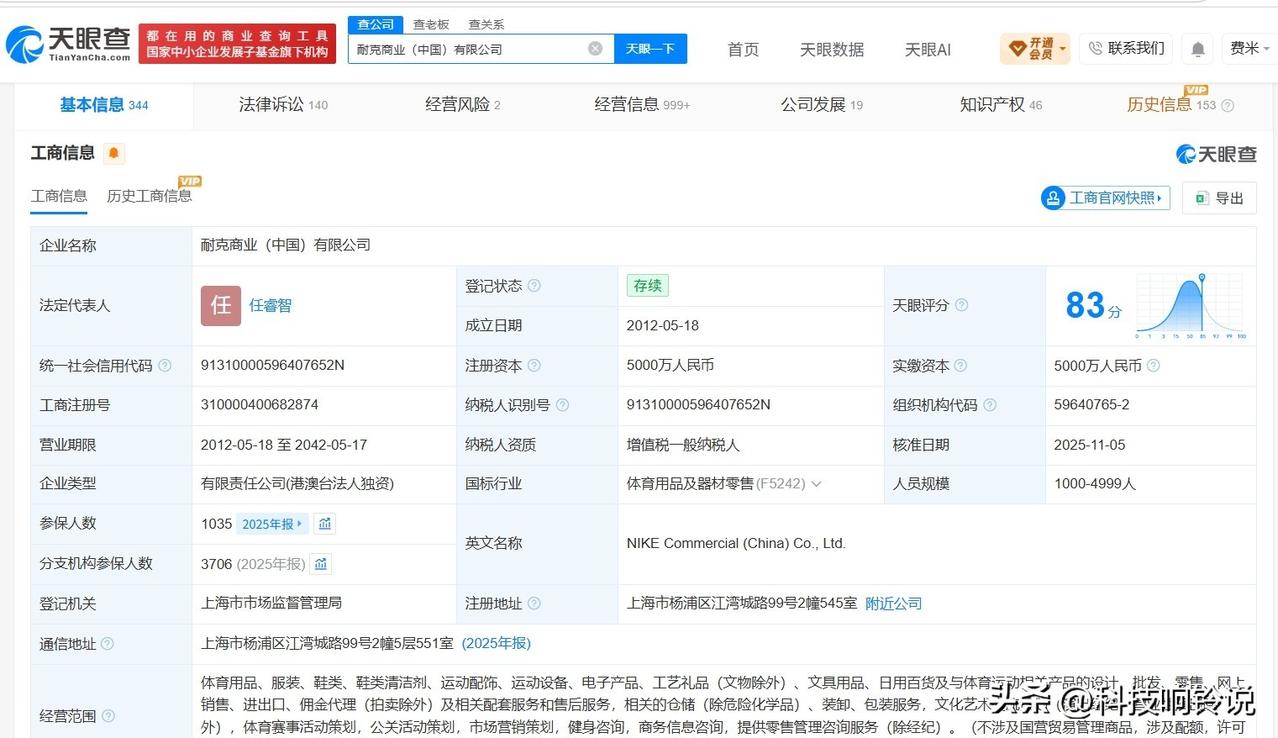Image resolution: width=1278 pixels, height=738 pixels.
Task: Click the 导出 export button
Action: pos(1219,198)
